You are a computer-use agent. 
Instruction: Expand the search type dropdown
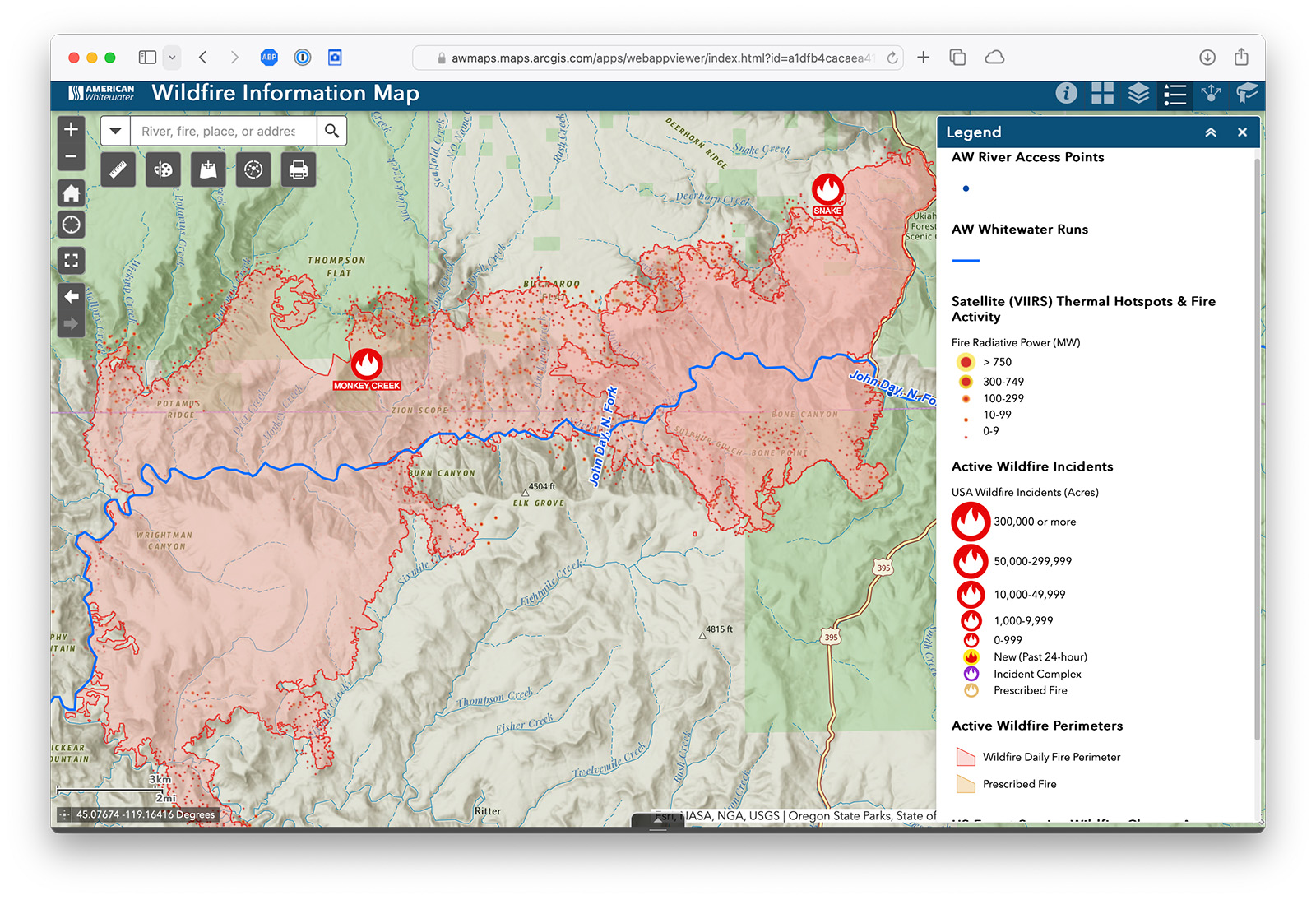[115, 130]
